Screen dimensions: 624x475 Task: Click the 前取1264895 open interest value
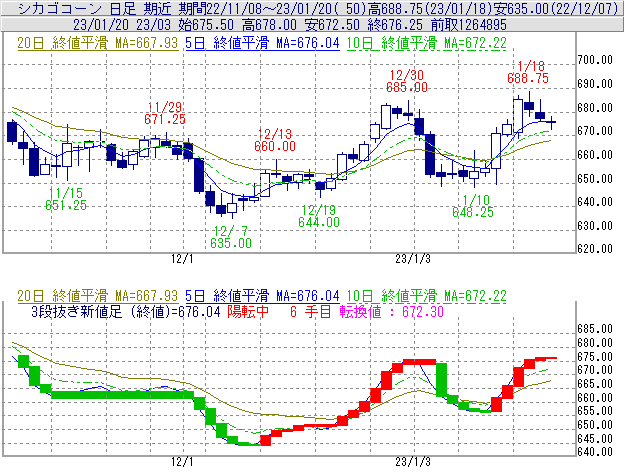[468, 25]
